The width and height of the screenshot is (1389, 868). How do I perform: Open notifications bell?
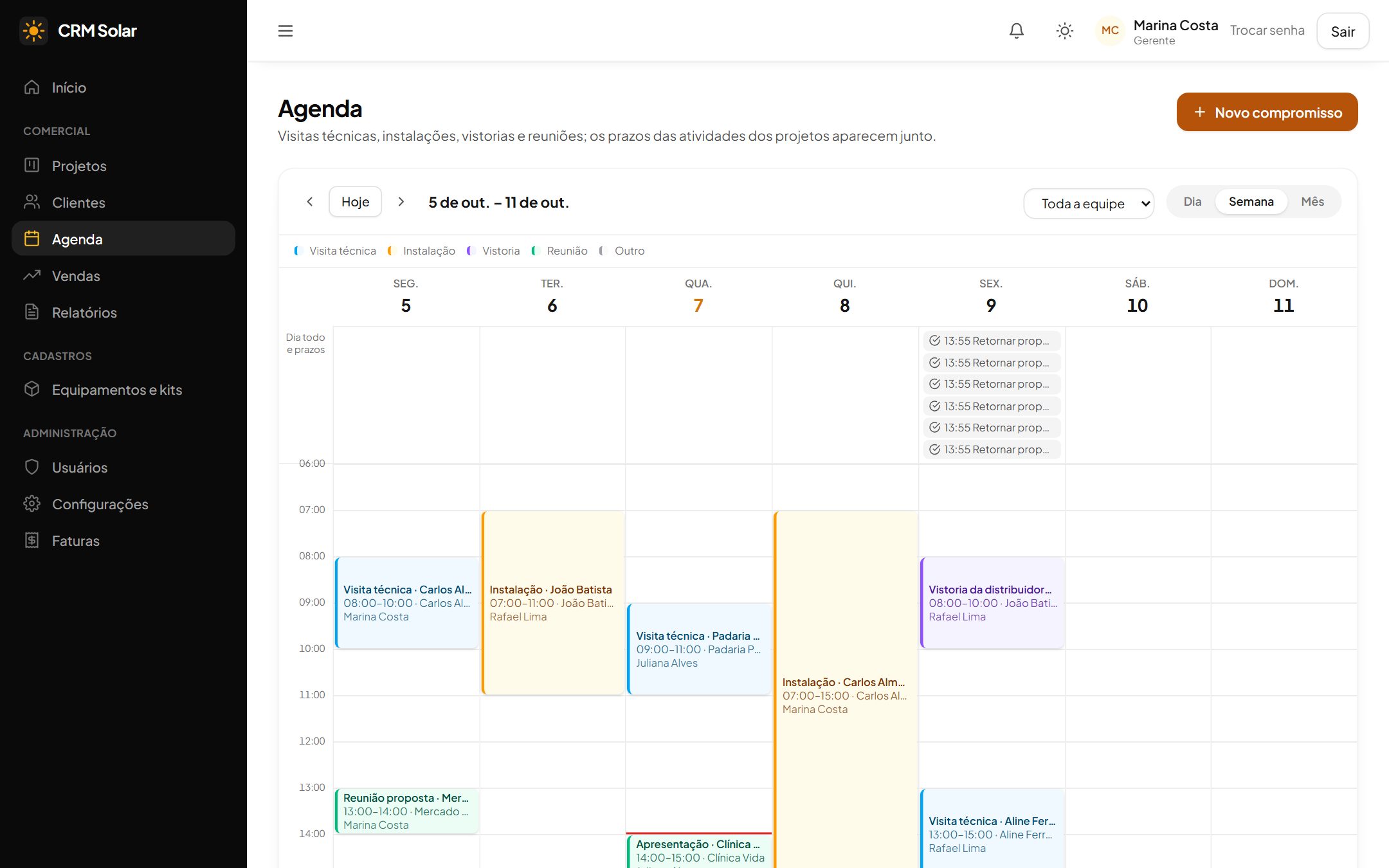1017,31
